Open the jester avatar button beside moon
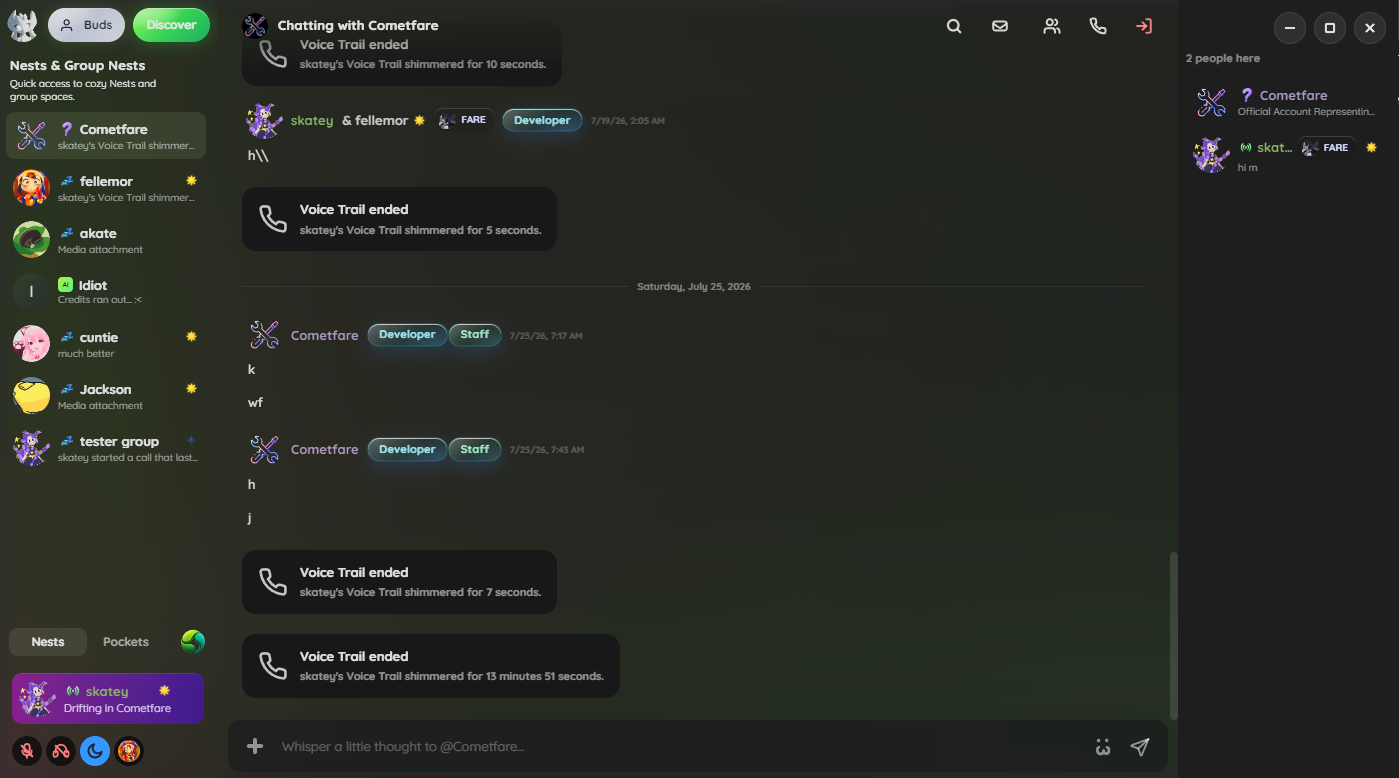This screenshot has width=1399, height=778. pos(128,751)
